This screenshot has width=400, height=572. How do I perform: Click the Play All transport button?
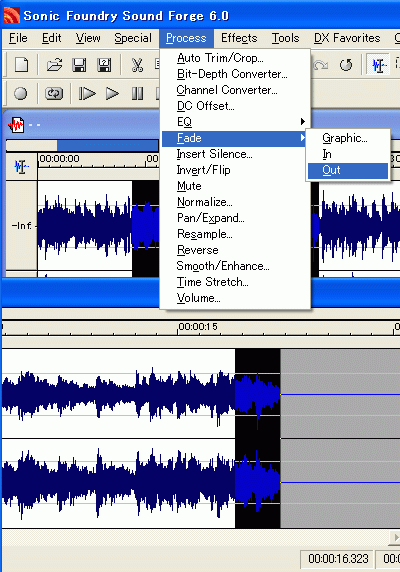click(87, 93)
